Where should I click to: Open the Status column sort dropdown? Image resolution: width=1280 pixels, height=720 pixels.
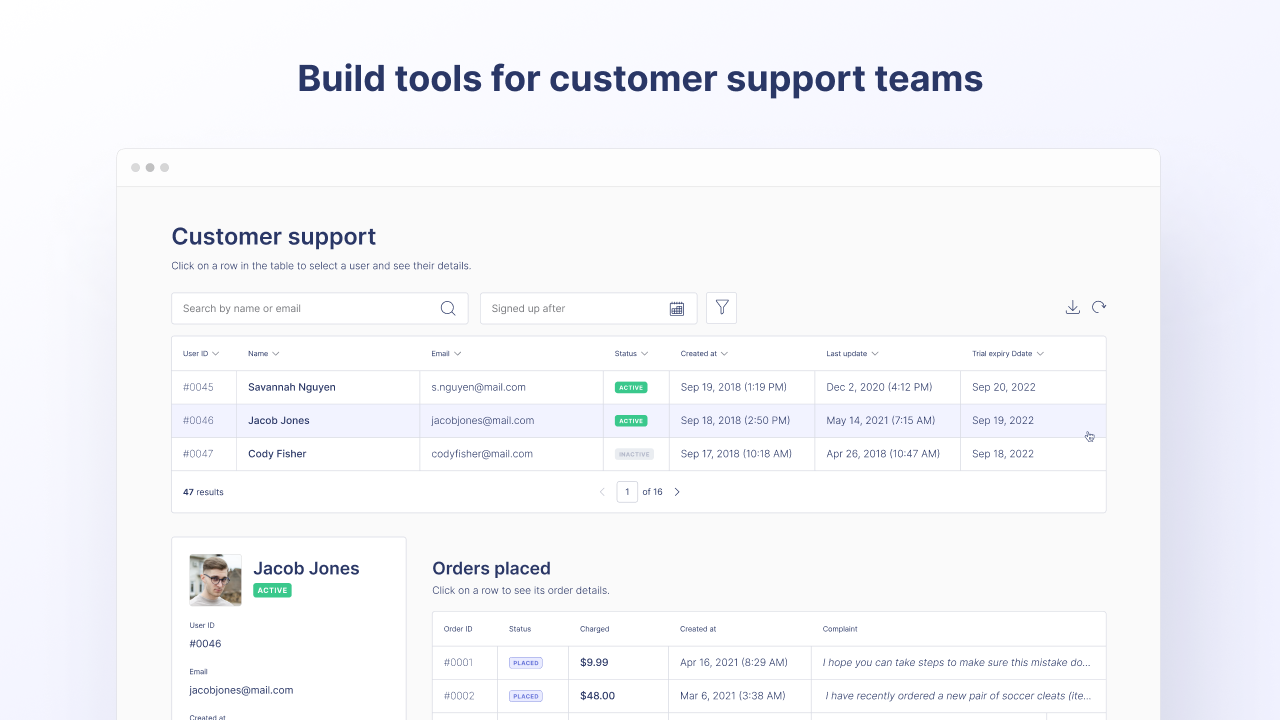pos(632,353)
